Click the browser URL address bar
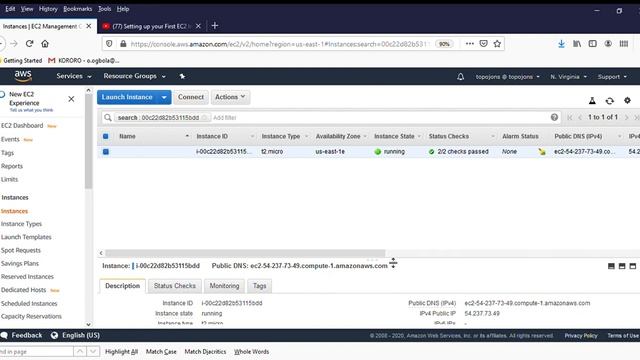The image size is (640, 360). click(x=280, y=44)
